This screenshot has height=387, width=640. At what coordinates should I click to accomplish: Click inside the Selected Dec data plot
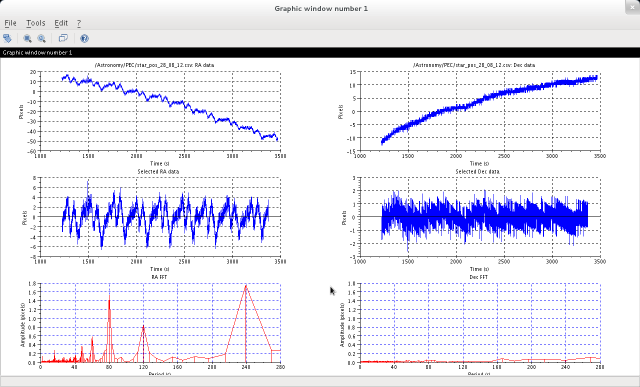tap(480, 217)
